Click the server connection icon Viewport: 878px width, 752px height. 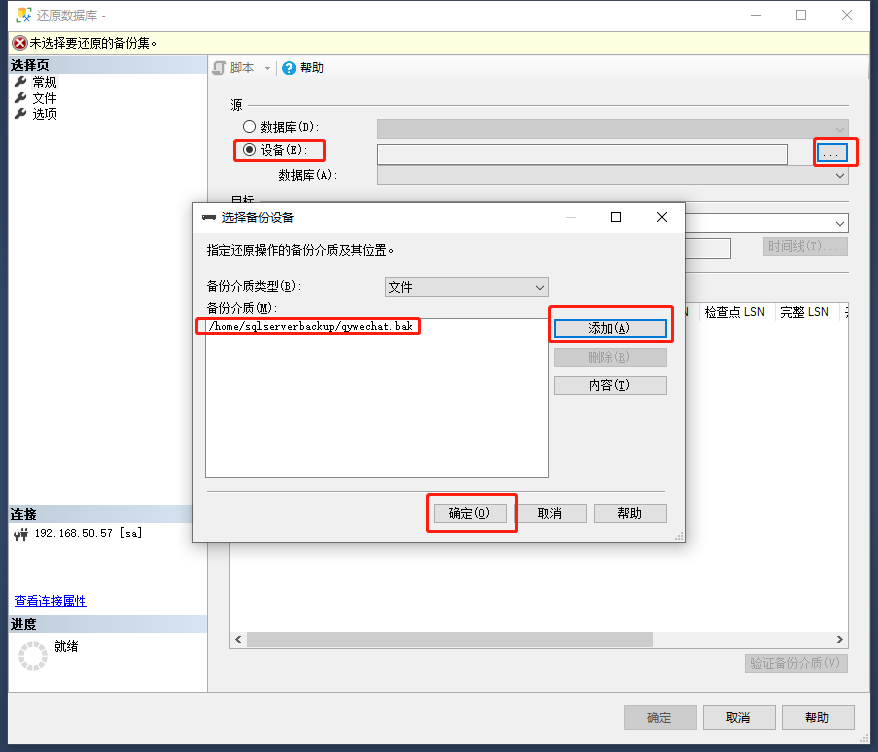tap(22, 534)
